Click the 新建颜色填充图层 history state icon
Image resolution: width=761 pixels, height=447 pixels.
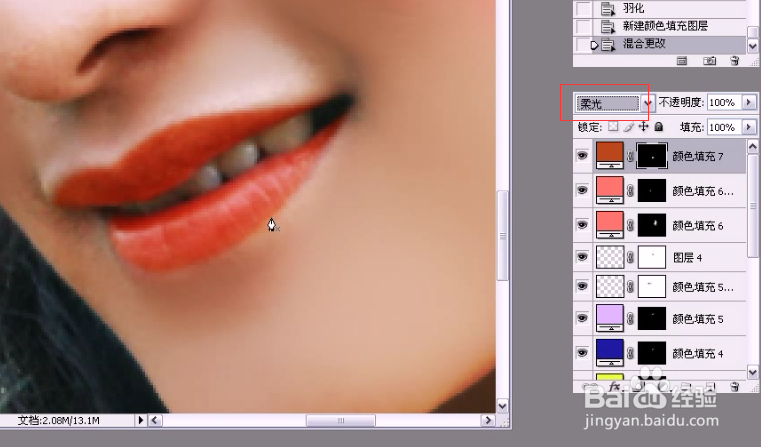(x=608, y=26)
